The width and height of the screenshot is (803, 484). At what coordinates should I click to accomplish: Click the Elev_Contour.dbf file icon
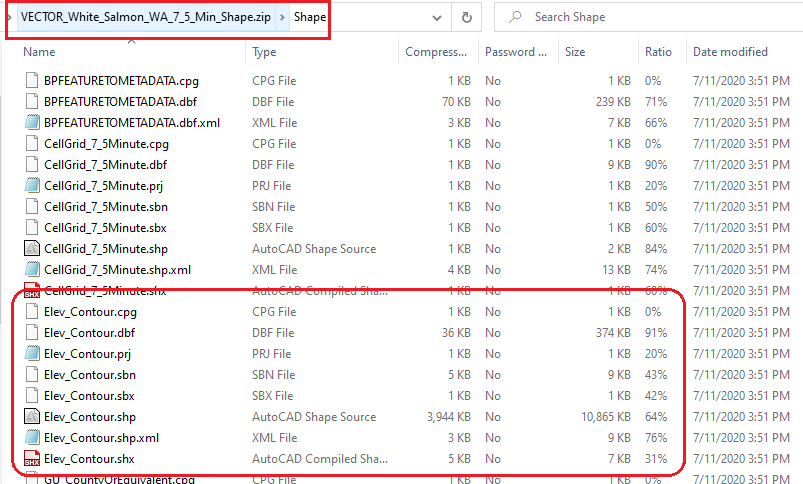32,332
